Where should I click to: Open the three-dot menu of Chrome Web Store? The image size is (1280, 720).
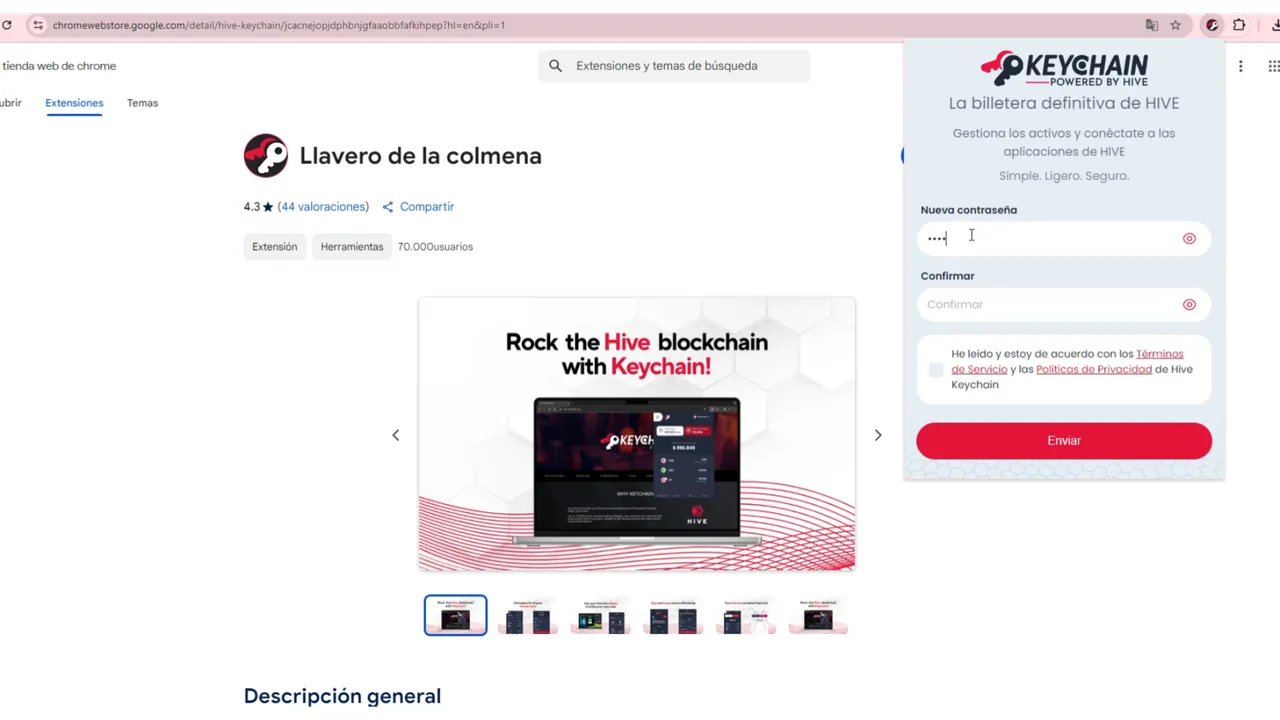[x=1241, y=66]
